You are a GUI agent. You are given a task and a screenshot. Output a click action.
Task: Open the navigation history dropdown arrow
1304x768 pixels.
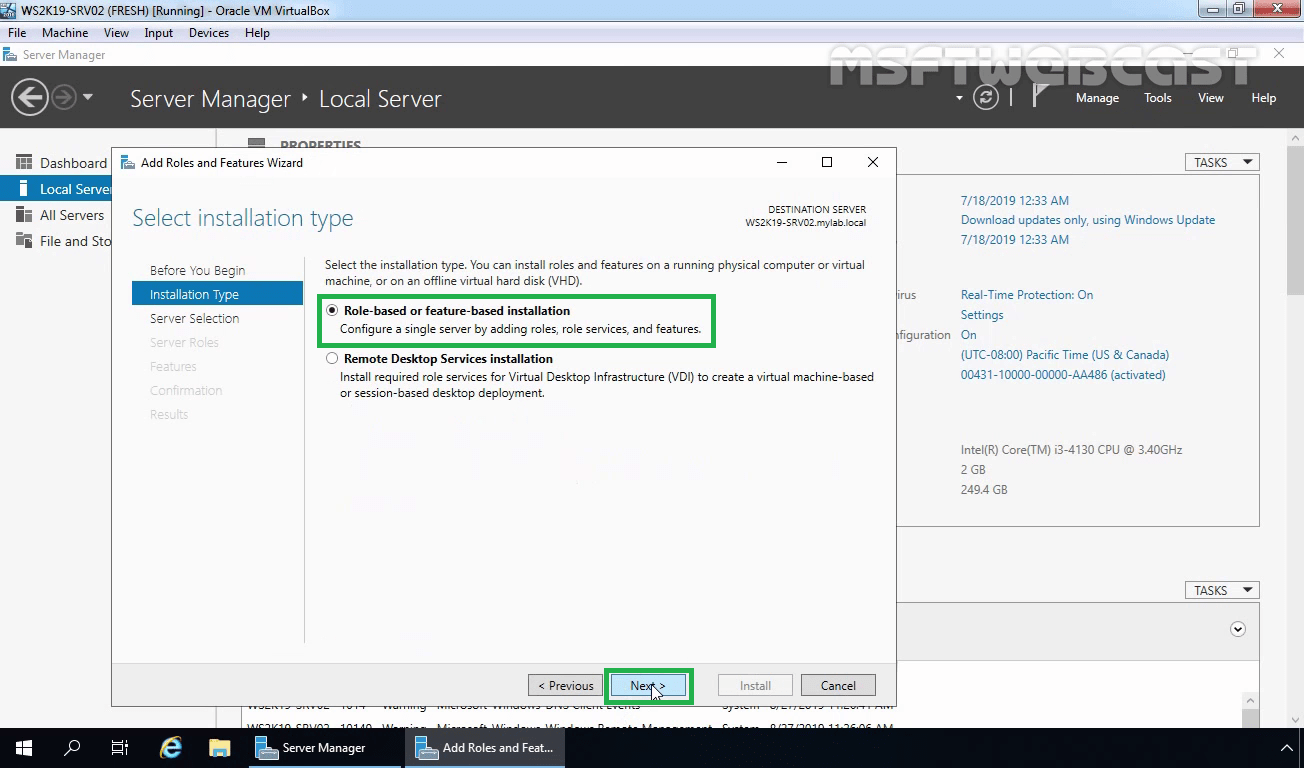[88, 98]
